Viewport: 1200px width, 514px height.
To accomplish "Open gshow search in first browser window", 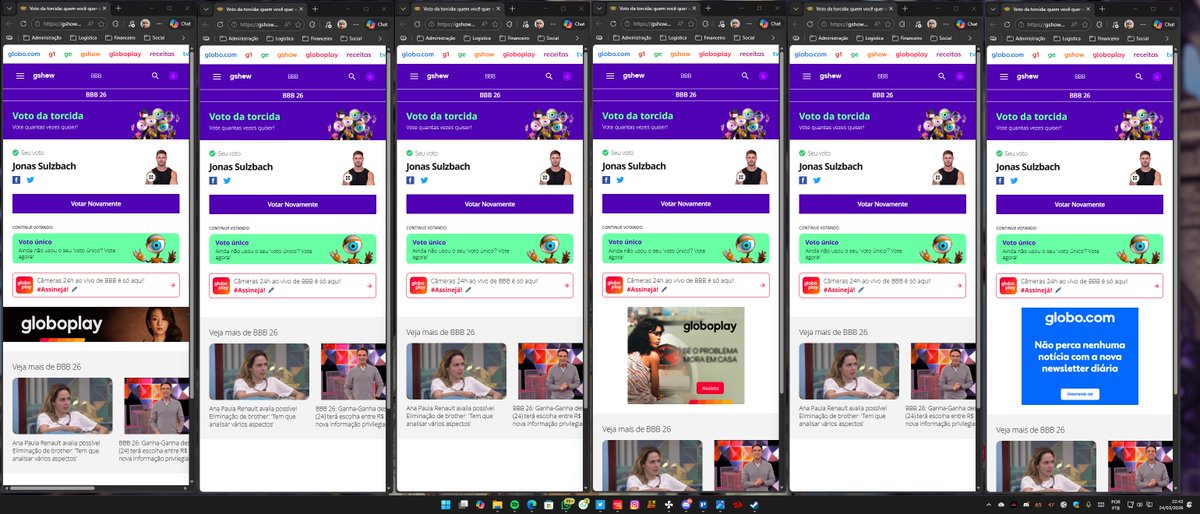I will click(155, 76).
